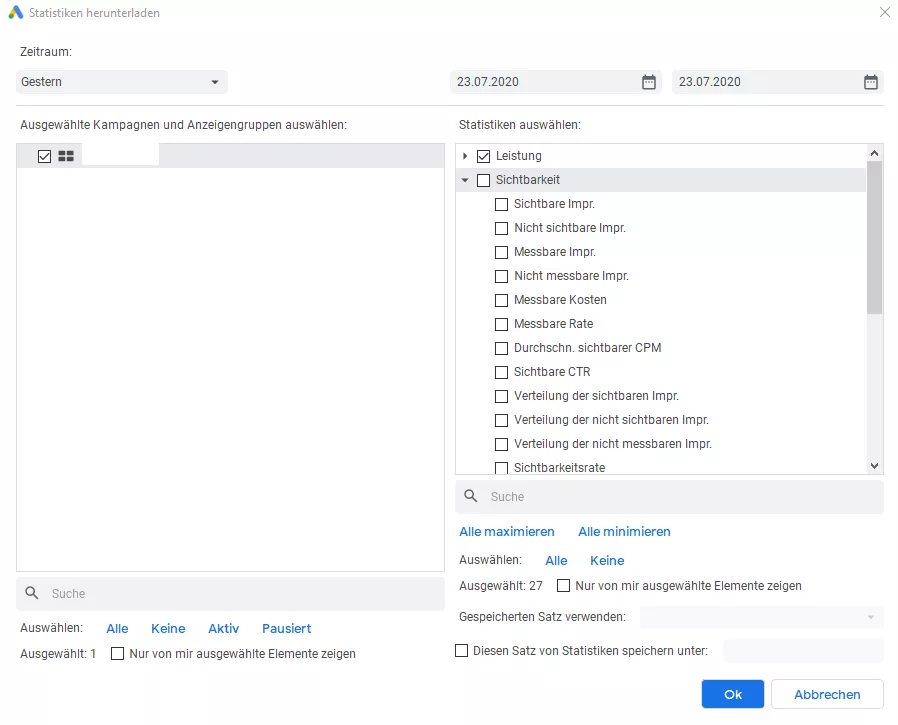Screen dimensions: 898x725
Task: Click the campaigns Suche search field
Action: click(x=231, y=593)
